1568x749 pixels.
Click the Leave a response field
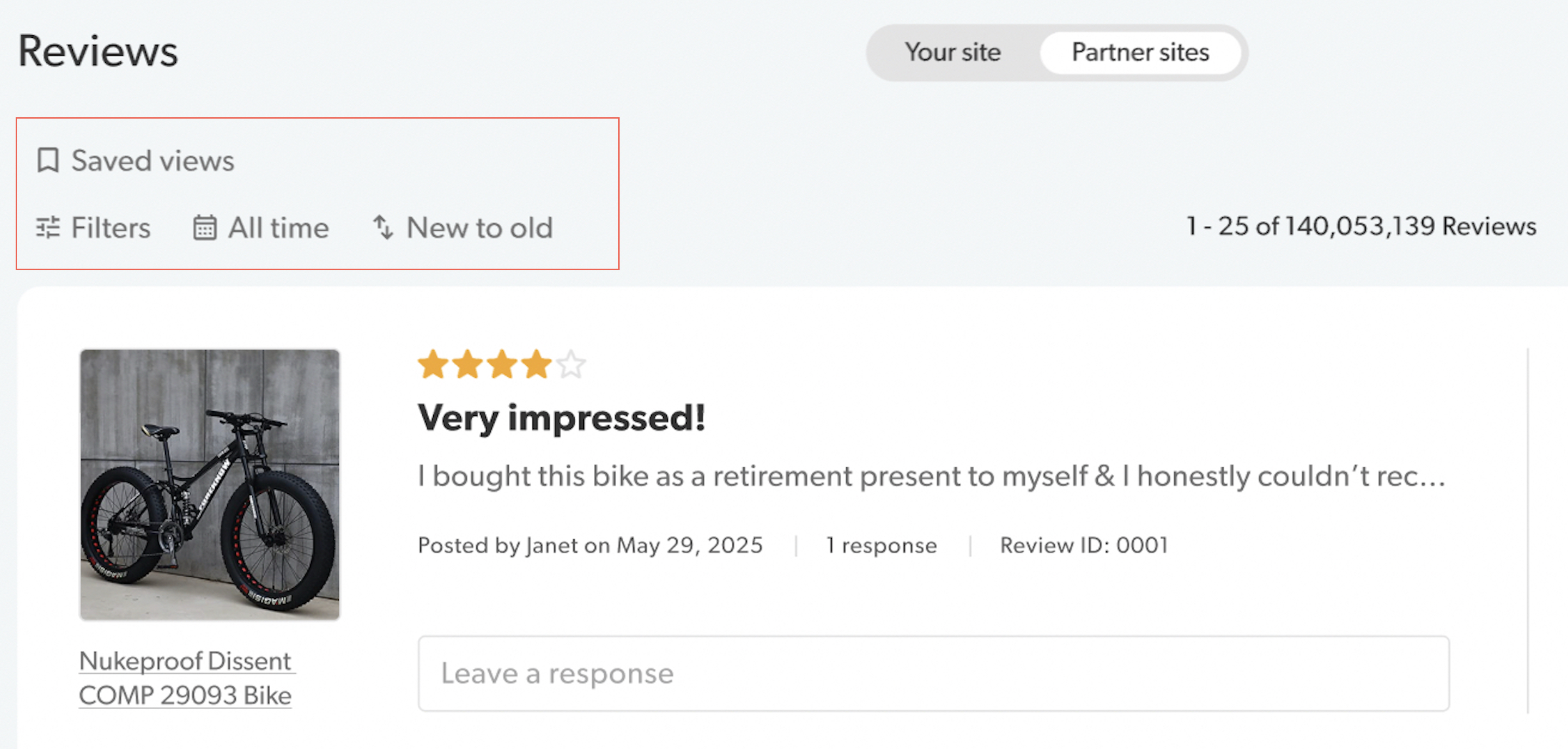click(x=934, y=673)
